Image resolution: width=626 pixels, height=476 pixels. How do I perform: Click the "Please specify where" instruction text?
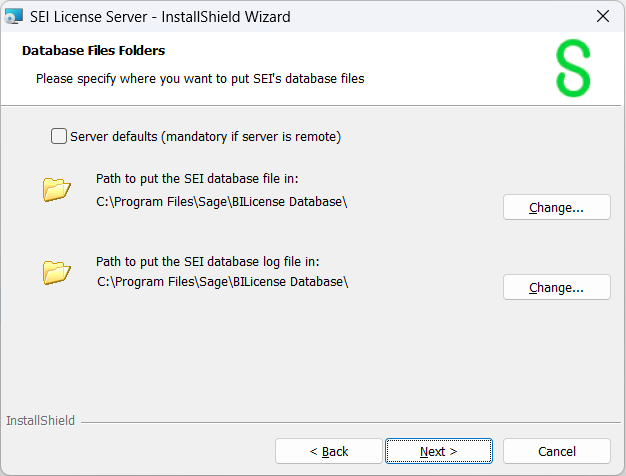coord(200,77)
